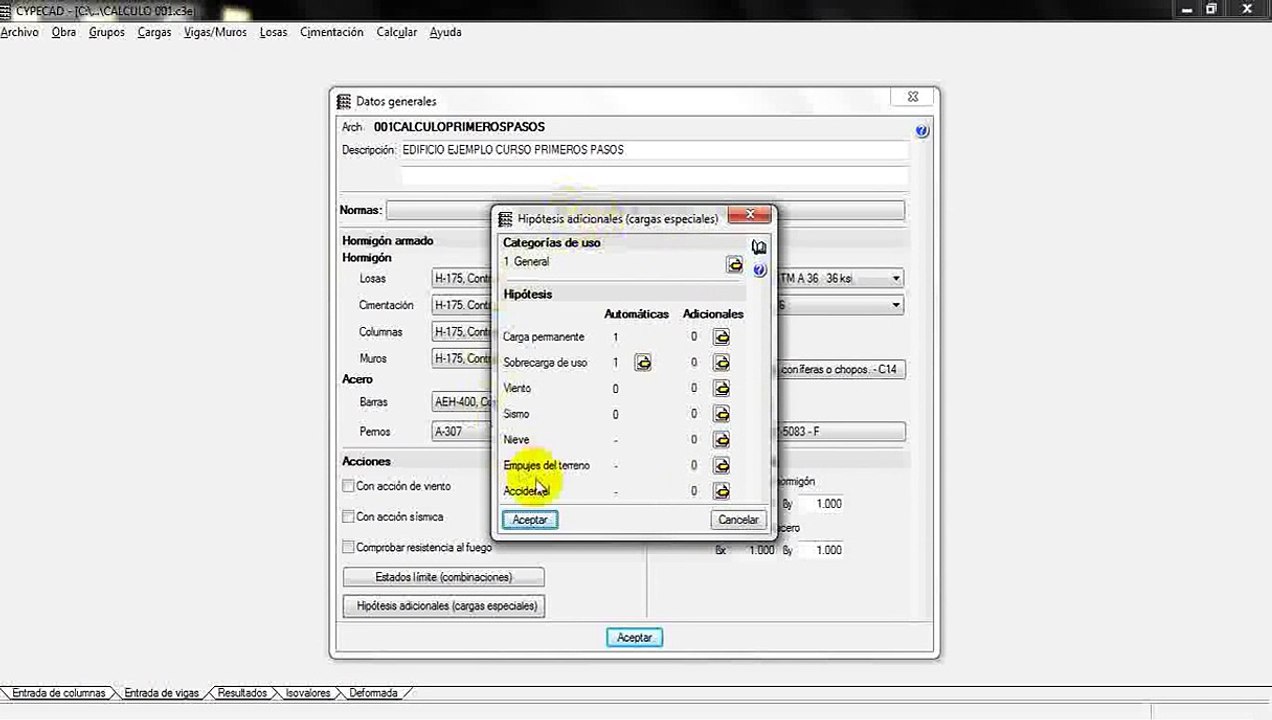Switch to Isovalores tab
This screenshot has height=720, width=1272.
click(308, 693)
